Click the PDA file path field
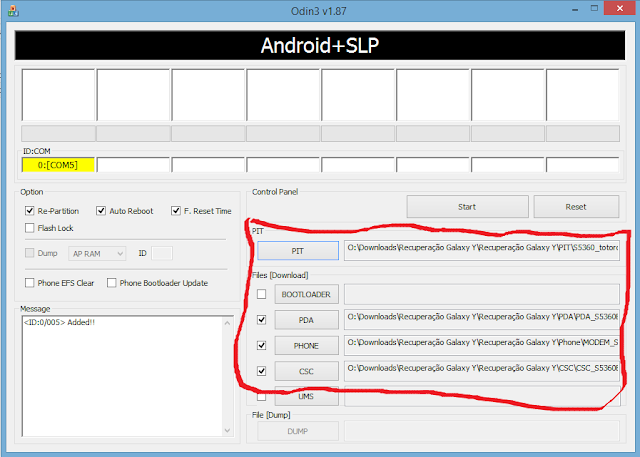The image size is (640, 457). [x=482, y=320]
